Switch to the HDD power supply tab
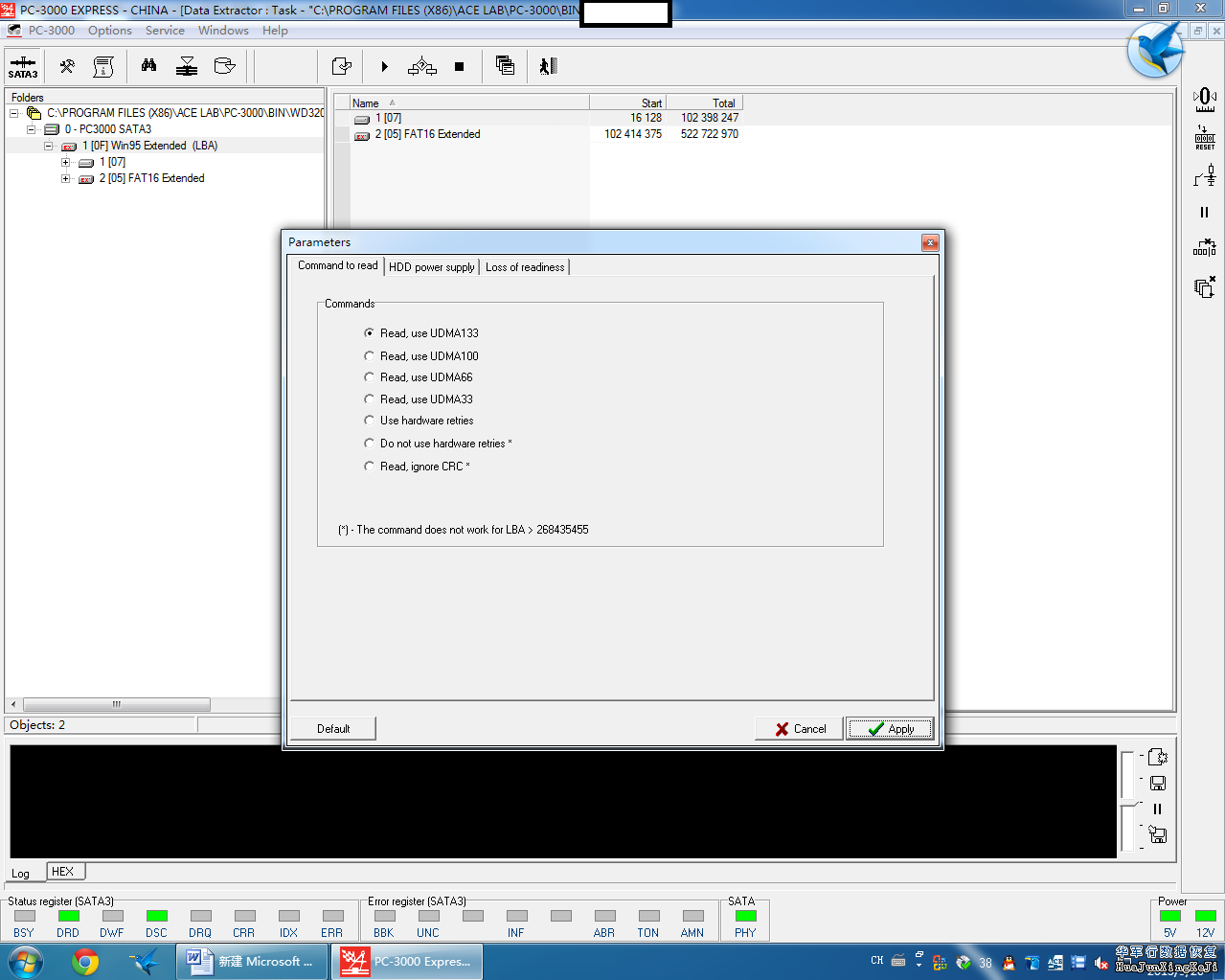1225x980 pixels. pyautogui.click(x=431, y=267)
